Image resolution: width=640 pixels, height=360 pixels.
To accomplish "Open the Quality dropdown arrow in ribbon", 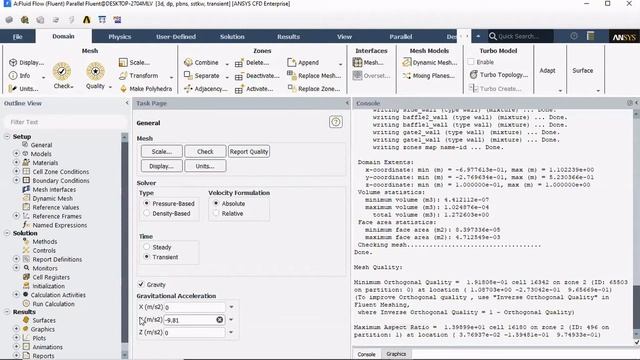I will pos(110,87).
